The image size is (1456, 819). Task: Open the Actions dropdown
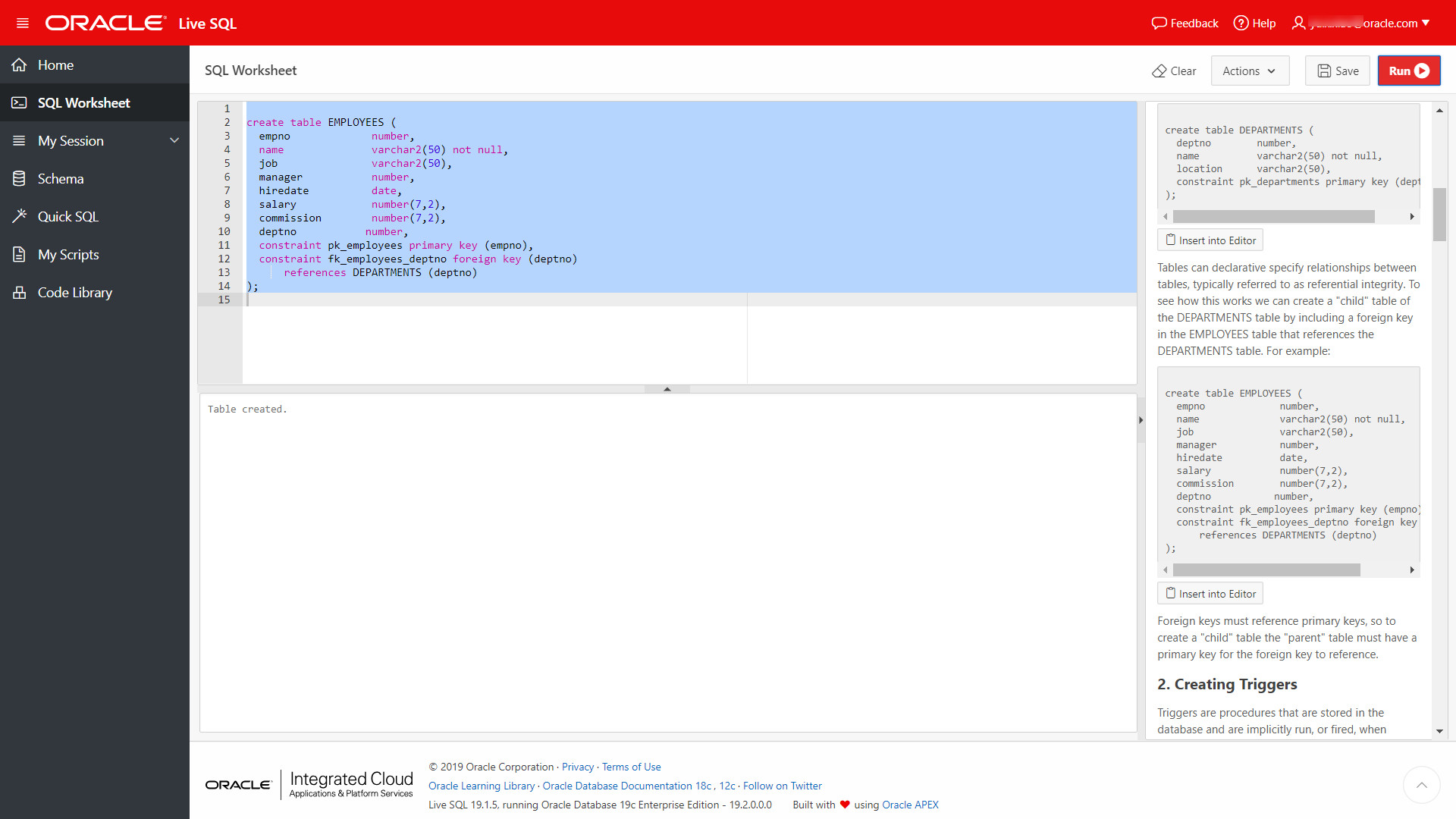pyautogui.click(x=1249, y=71)
